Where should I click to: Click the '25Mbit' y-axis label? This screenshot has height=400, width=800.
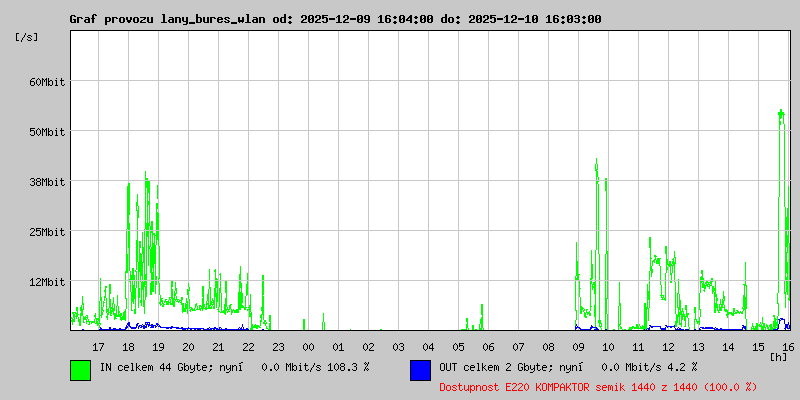(x=47, y=232)
